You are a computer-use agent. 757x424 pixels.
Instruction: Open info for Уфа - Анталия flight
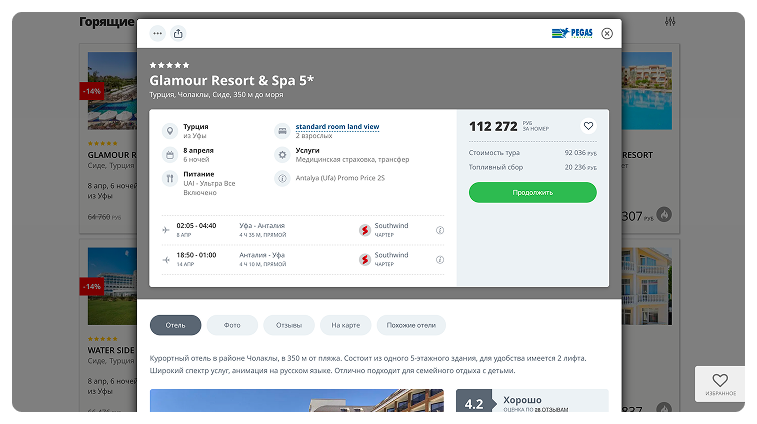pos(440,230)
